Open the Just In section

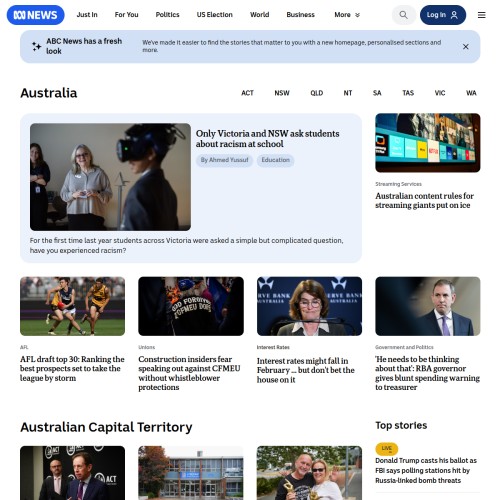[x=87, y=15]
